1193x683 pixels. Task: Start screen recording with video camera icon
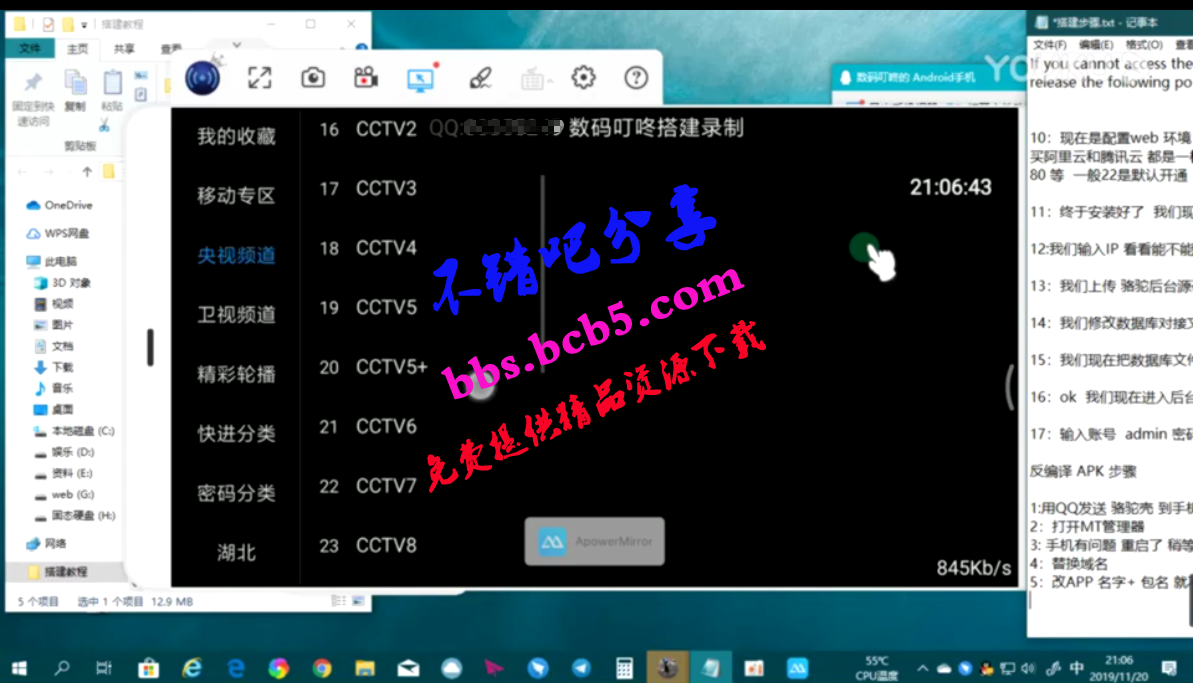coord(366,78)
